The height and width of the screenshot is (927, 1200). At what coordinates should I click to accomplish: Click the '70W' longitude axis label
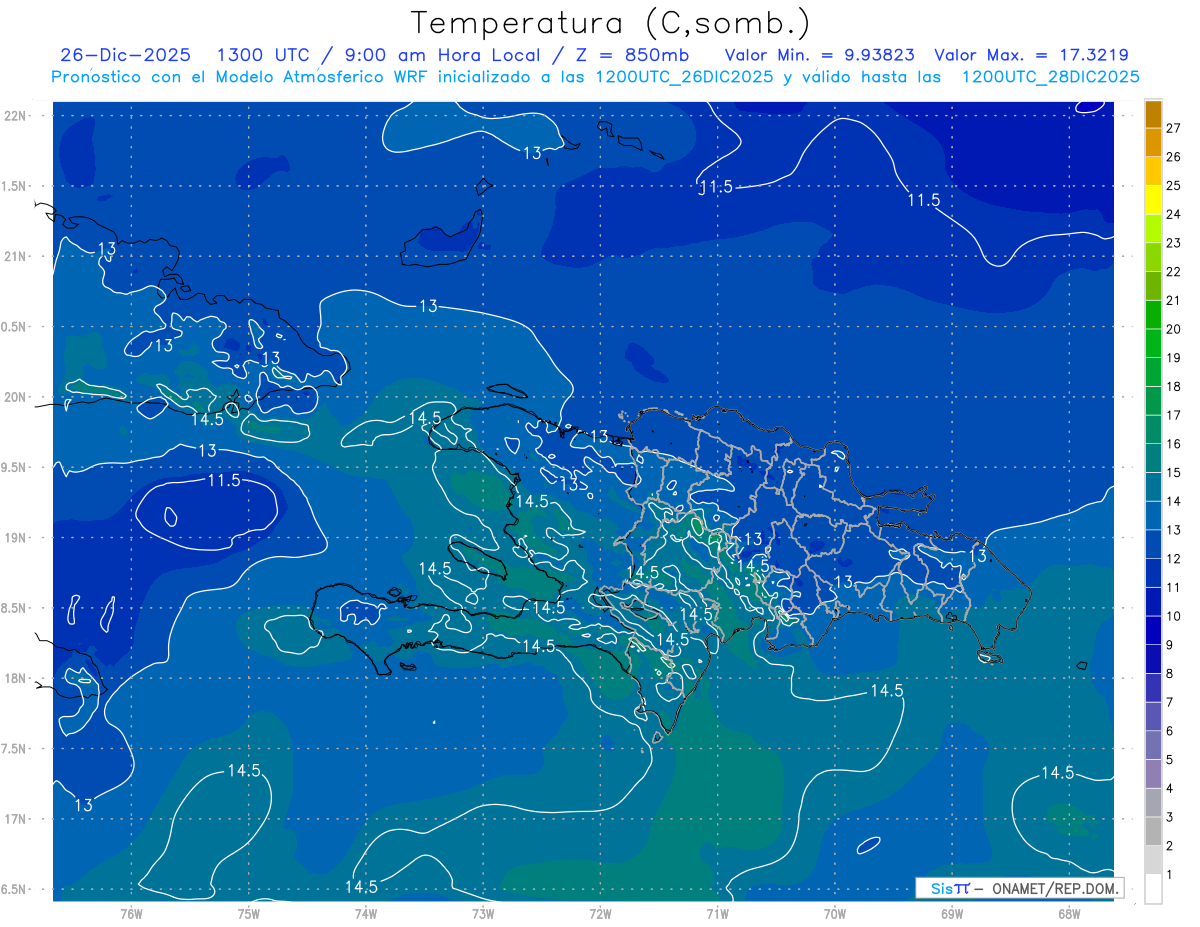[834, 914]
